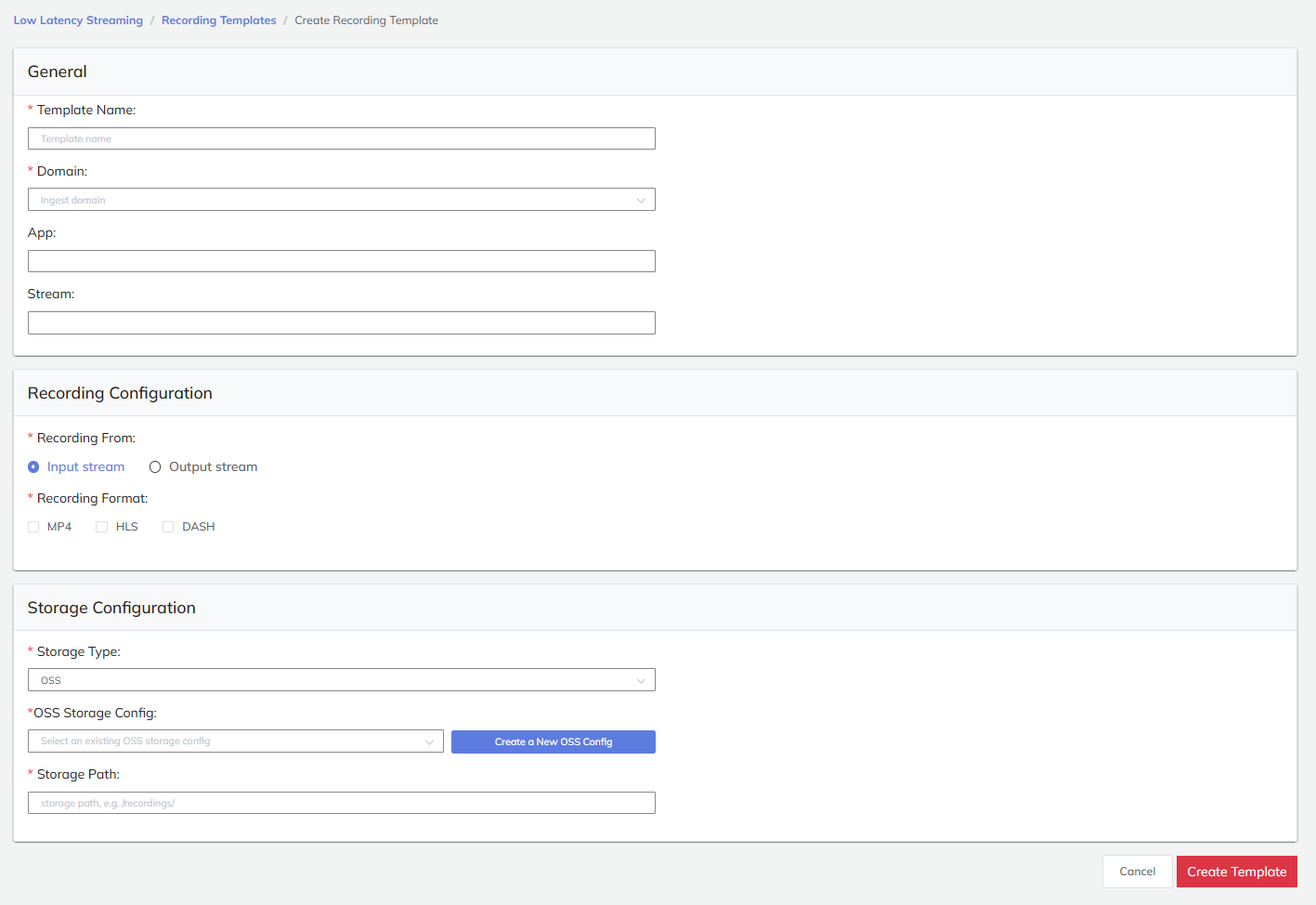Click the Stream text field

point(341,322)
